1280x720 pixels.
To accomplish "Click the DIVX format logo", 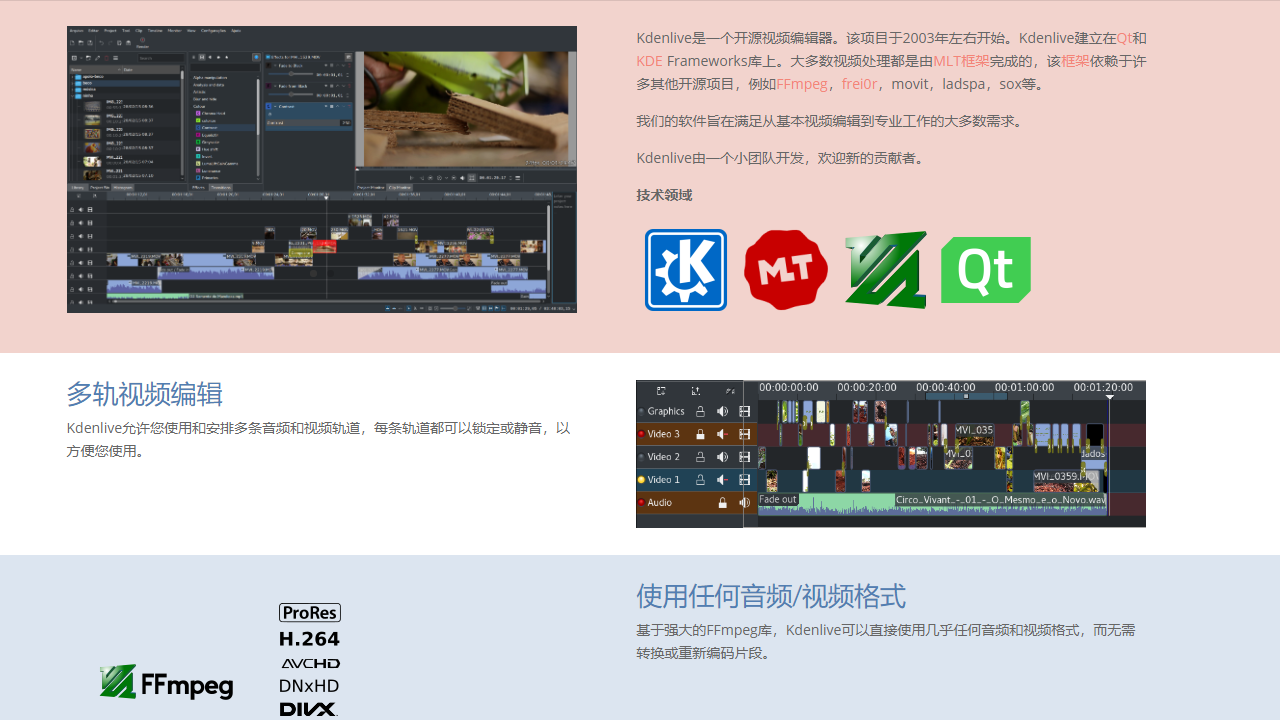I will pyautogui.click(x=309, y=709).
